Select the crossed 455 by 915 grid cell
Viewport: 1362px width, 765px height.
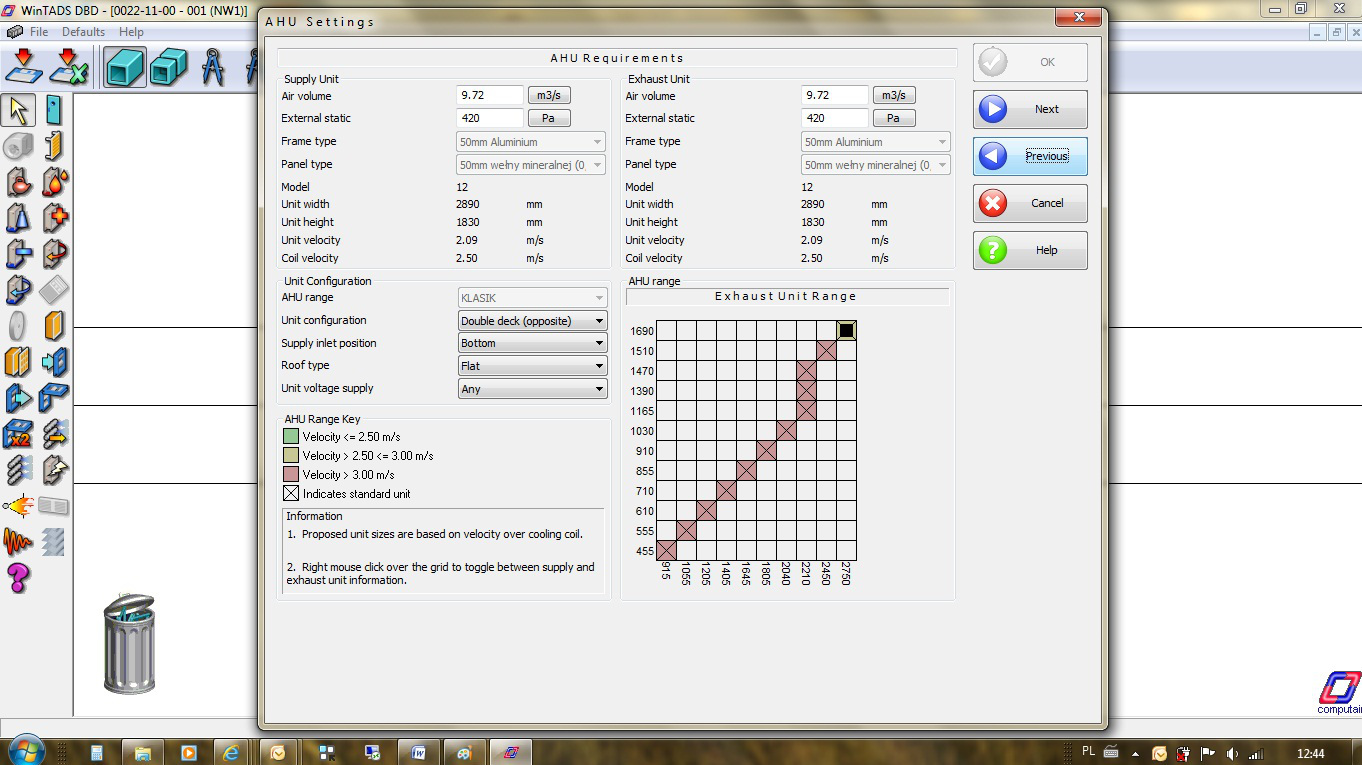(666, 551)
